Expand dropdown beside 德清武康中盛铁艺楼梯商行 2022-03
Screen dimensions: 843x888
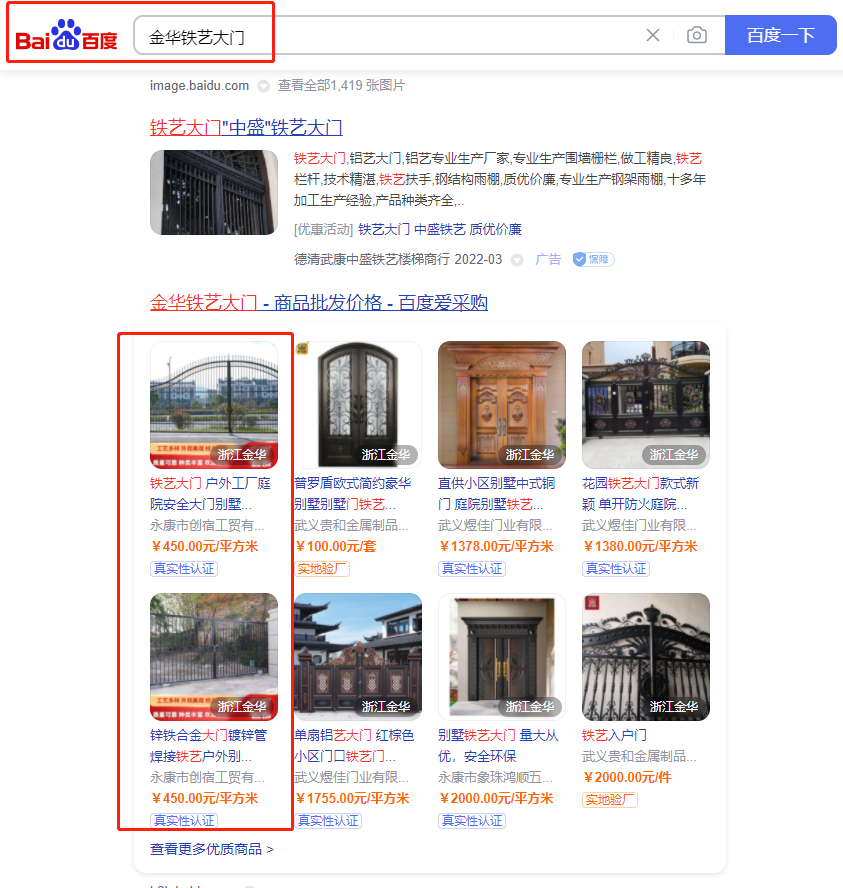click(516, 260)
